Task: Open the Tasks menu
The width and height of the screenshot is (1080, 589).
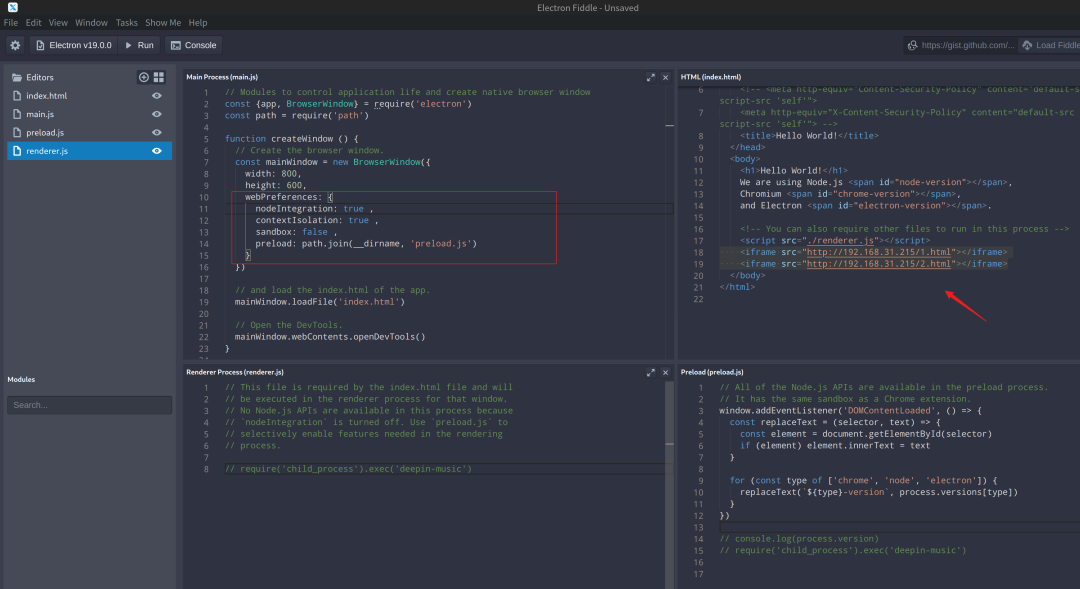Action: (126, 23)
